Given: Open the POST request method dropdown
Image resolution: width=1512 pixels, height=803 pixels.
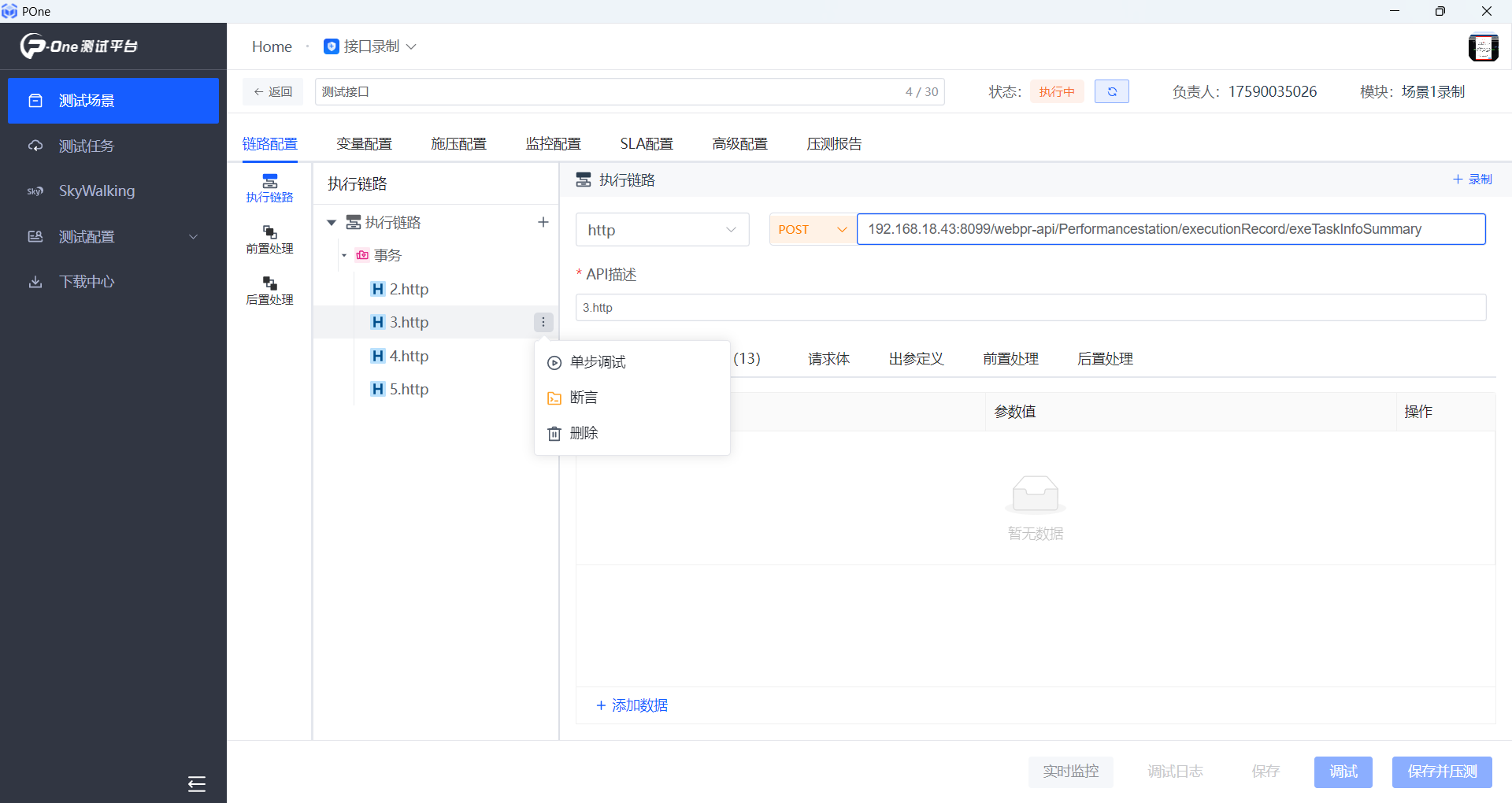Looking at the screenshot, I should pos(811,230).
